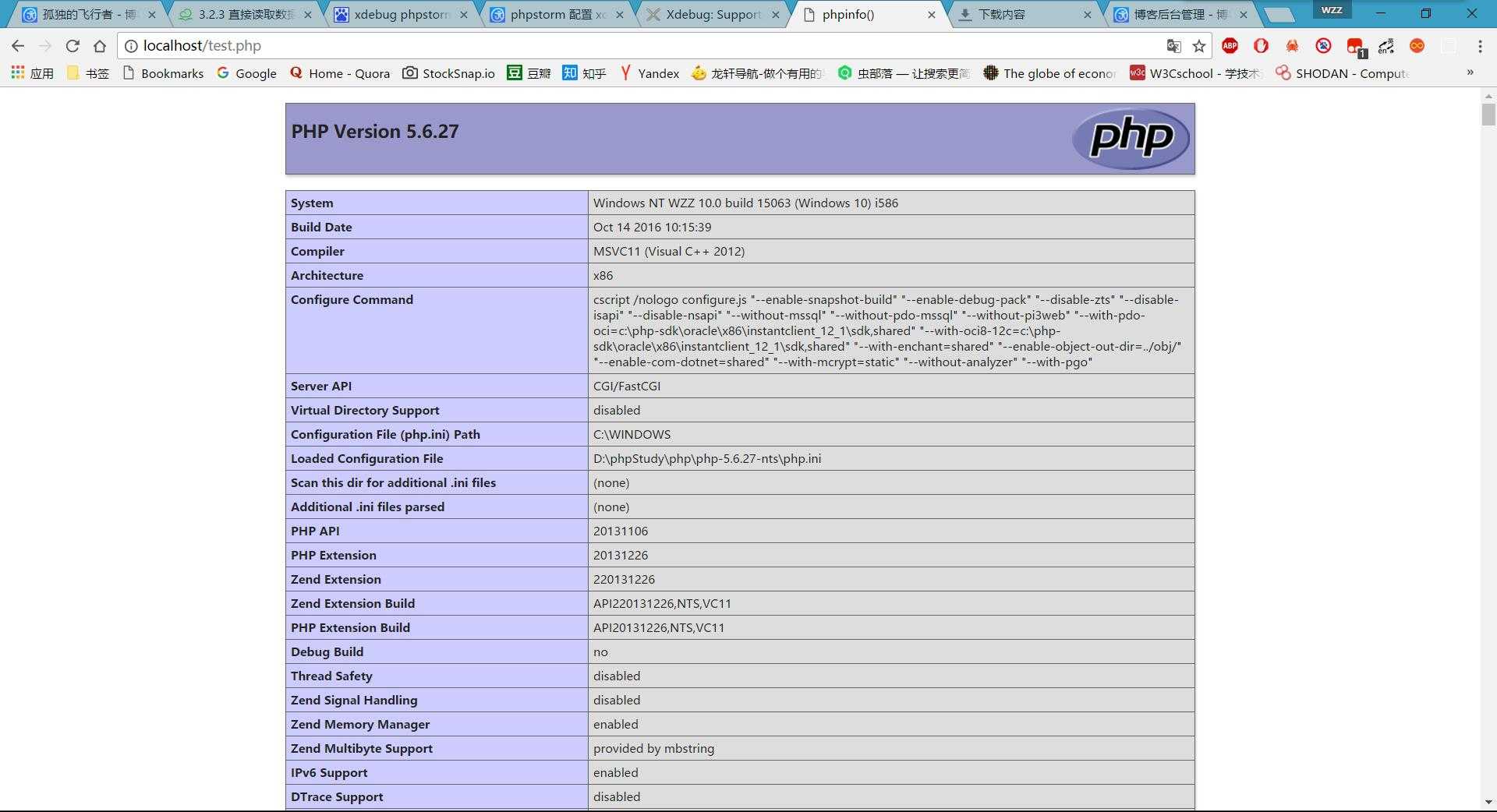
Task: Click the Zend Multibyte Support value
Action: [x=653, y=749]
